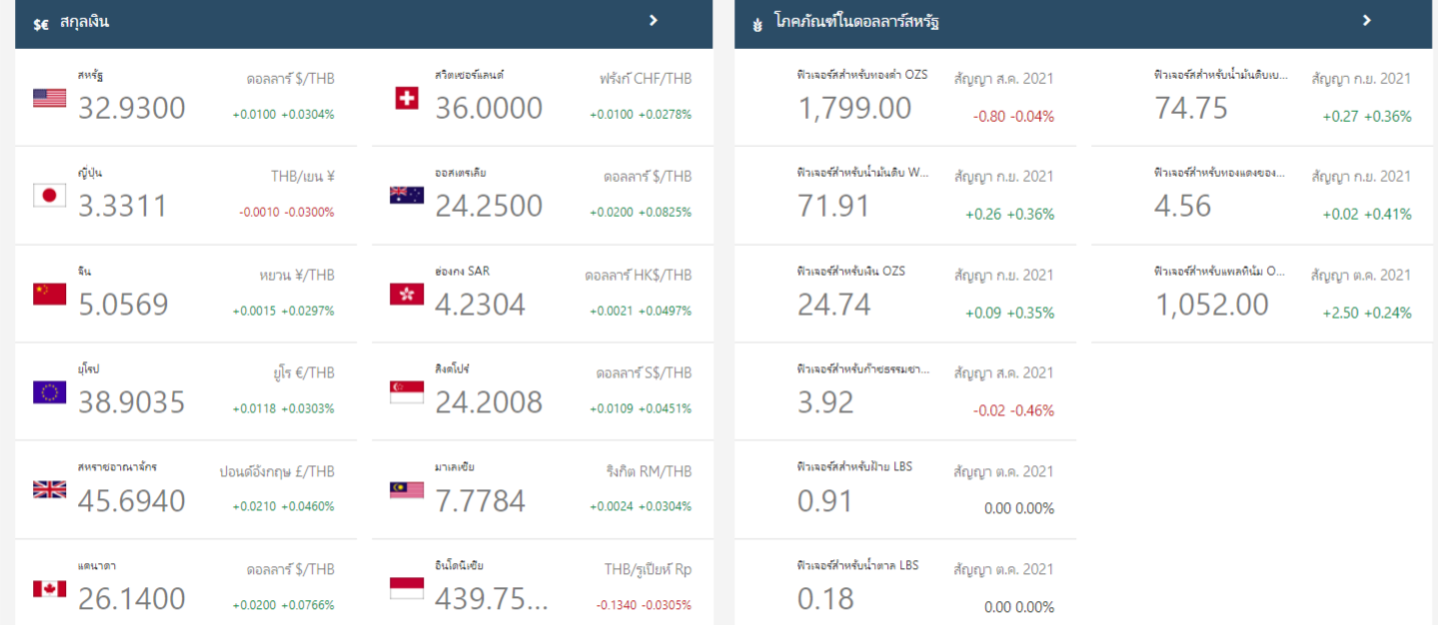Select the Indonesian rupiah rate 439.75…
The image size is (1438, 625).
[492, 598]
